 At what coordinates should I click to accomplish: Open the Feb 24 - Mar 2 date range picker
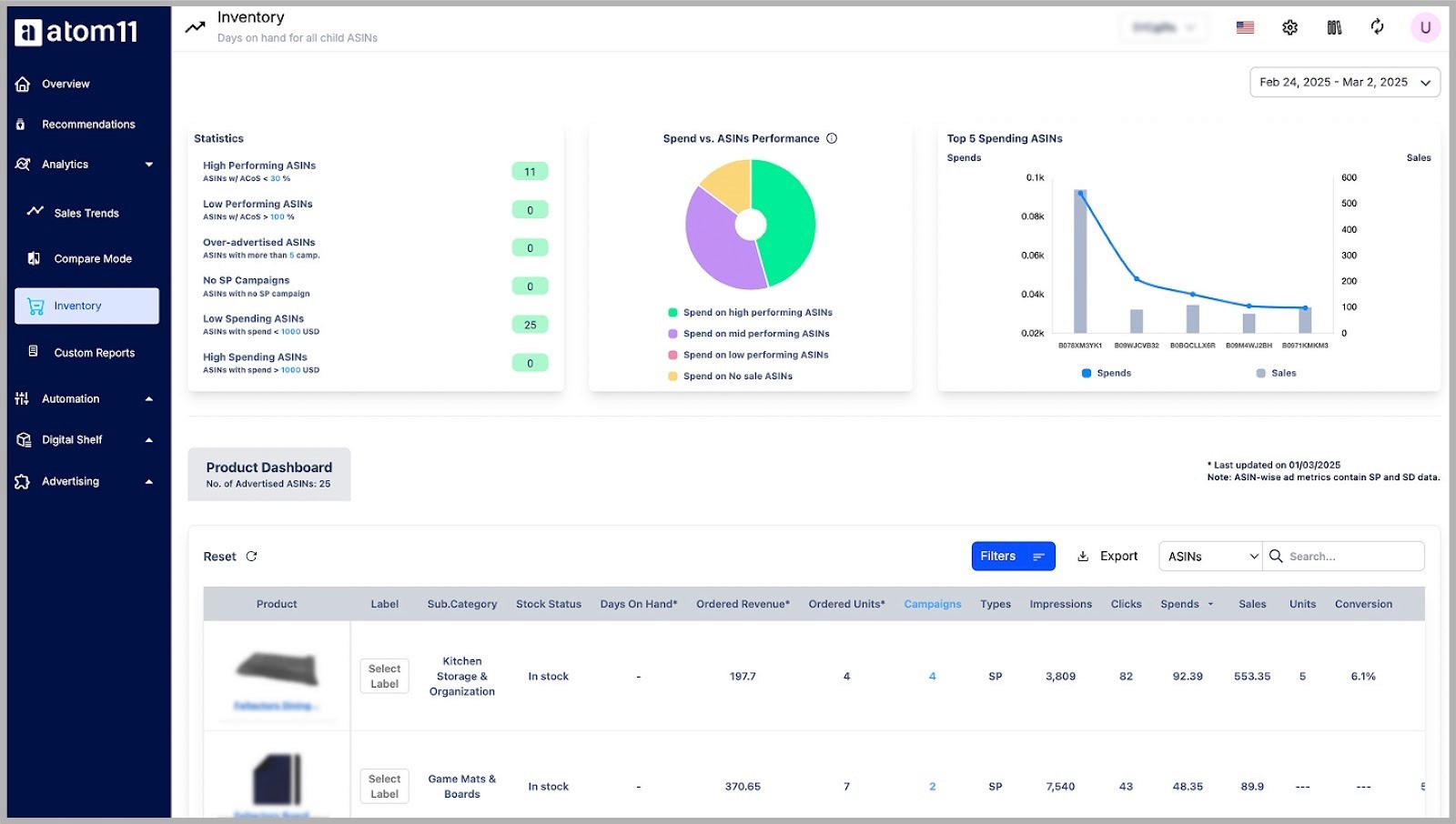click(1344, 82)
